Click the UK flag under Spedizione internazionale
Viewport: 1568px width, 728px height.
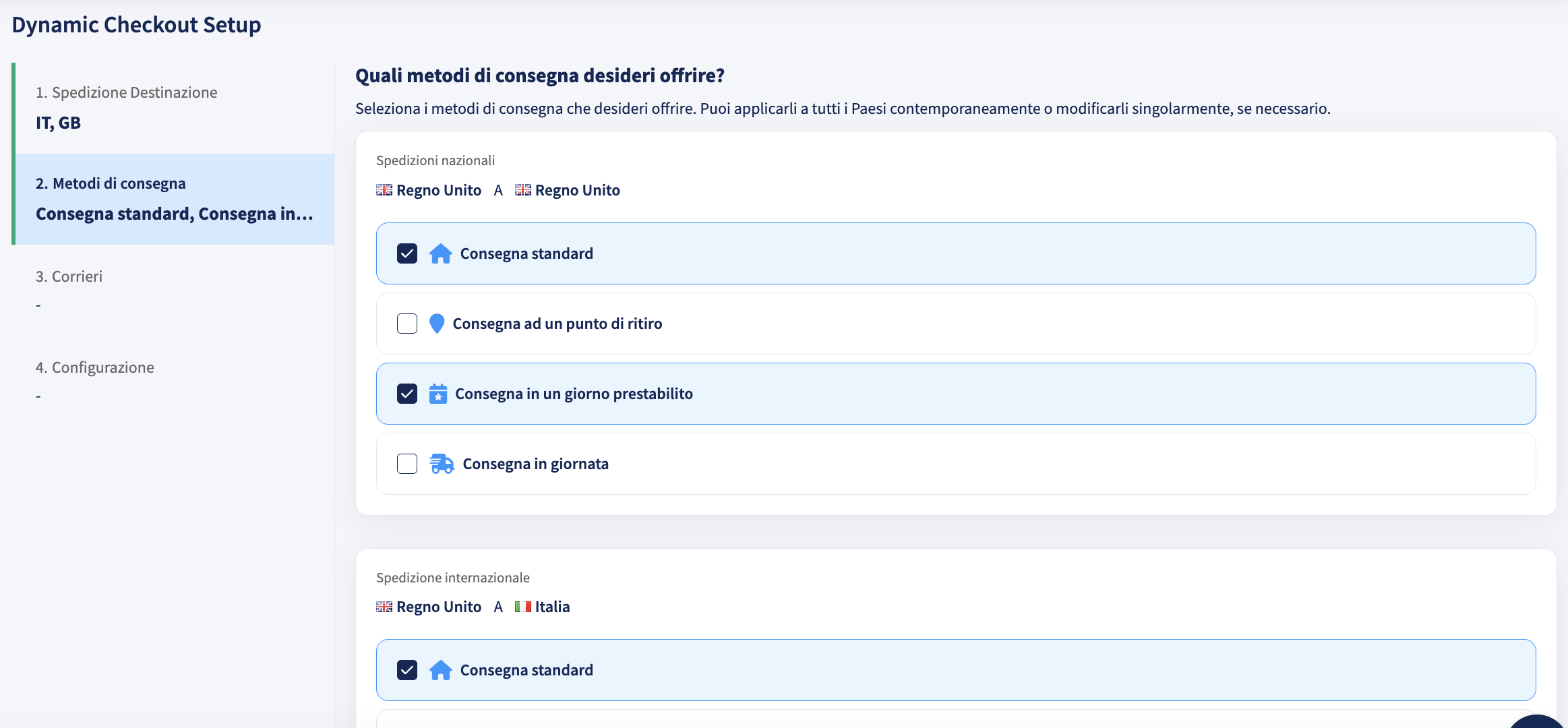(384, 607)
